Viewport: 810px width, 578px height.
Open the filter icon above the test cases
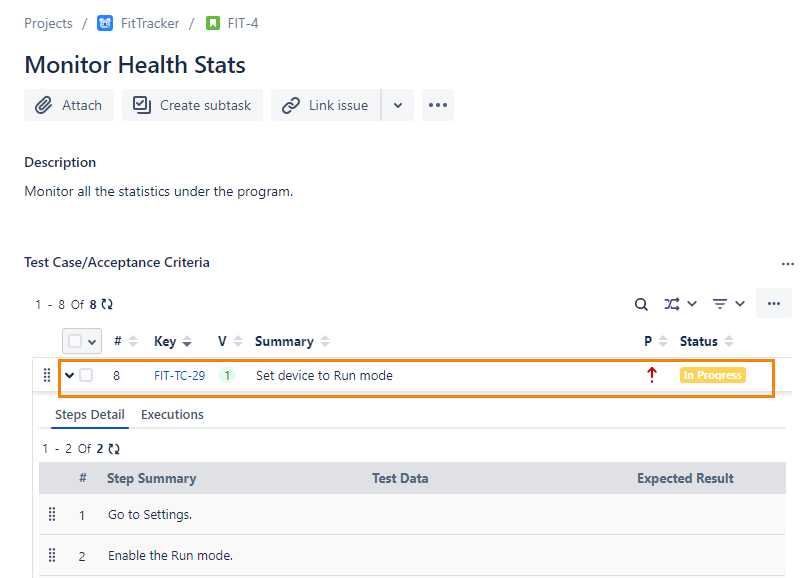(720, 303)
